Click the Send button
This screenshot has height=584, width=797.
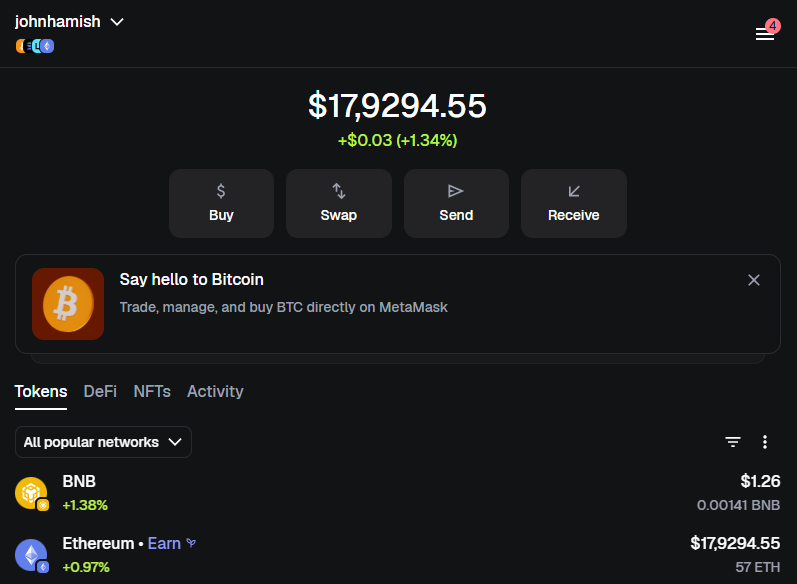click(456, 203)
